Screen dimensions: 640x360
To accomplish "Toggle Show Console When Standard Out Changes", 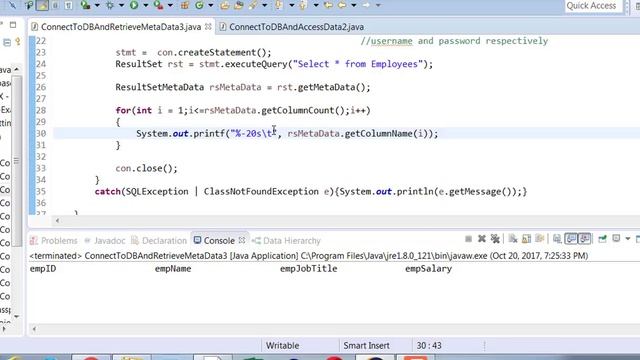I will click(571, 239).
